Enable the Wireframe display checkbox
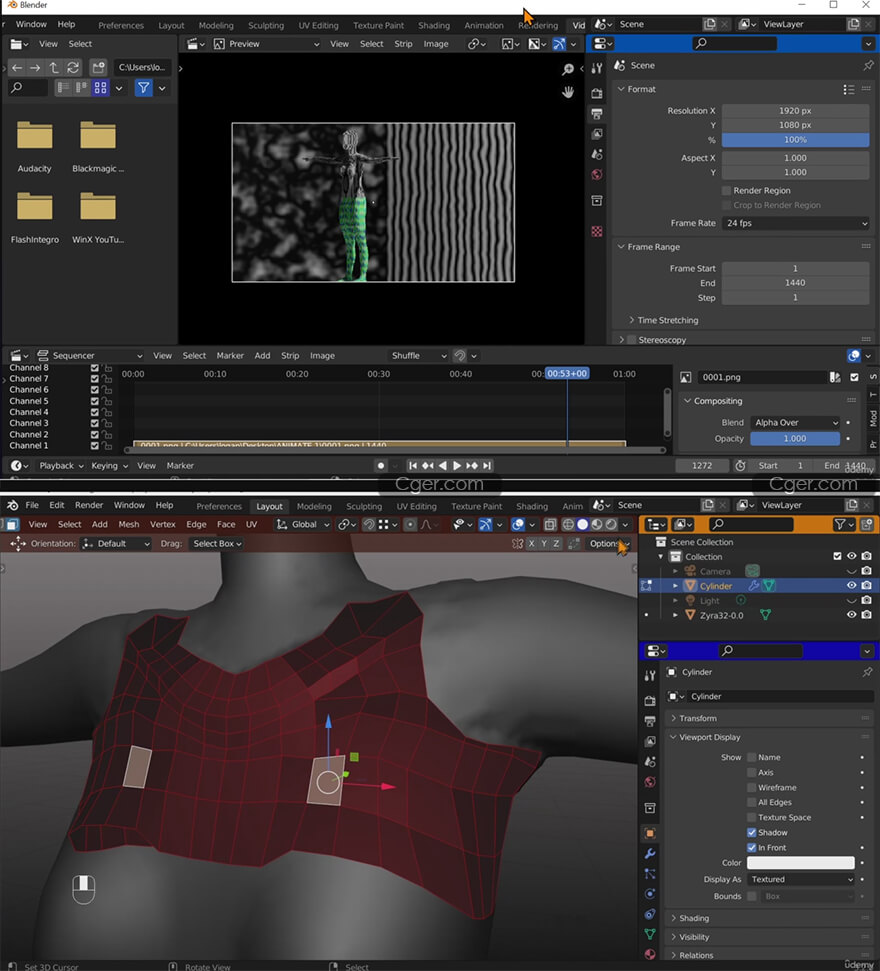The image size is (880, 971). [x=752, y=788]
